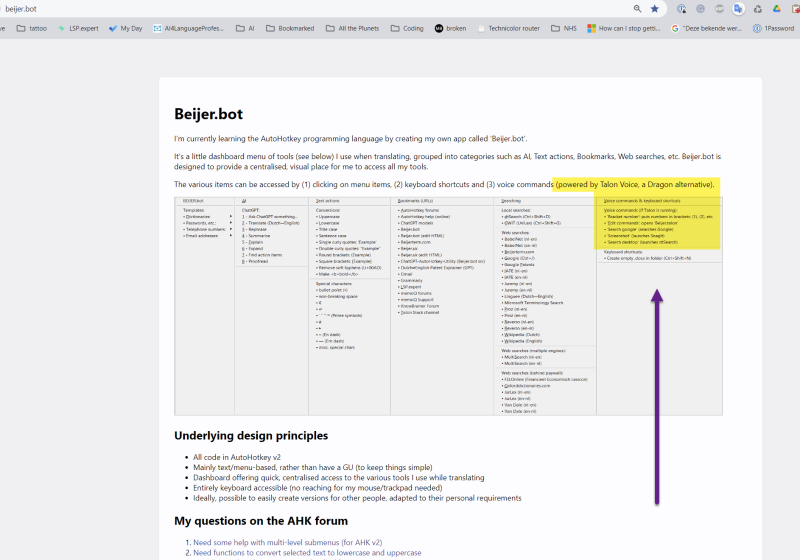Open the Google Translate extension icon
This screenshot has height=560, width=800.
pos(738,9)
